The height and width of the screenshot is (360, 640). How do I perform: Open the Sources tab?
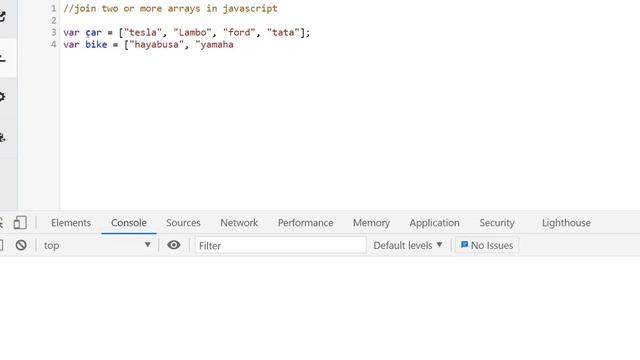183,223
